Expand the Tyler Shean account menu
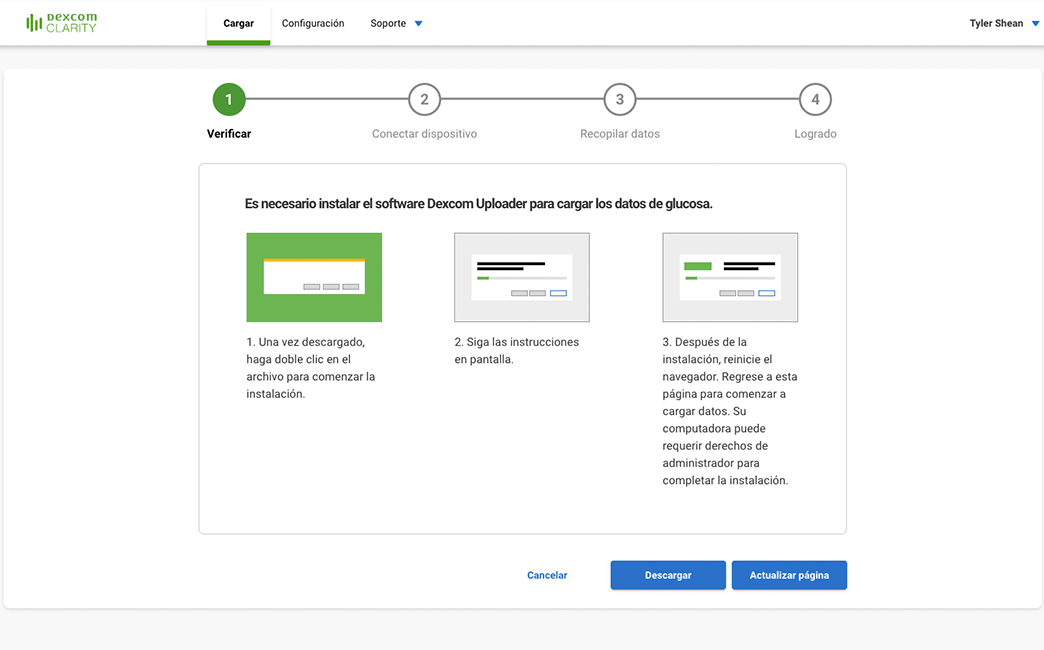Screen dimensions: 1044x650 pyautogui.click(x=1002, y=22)
